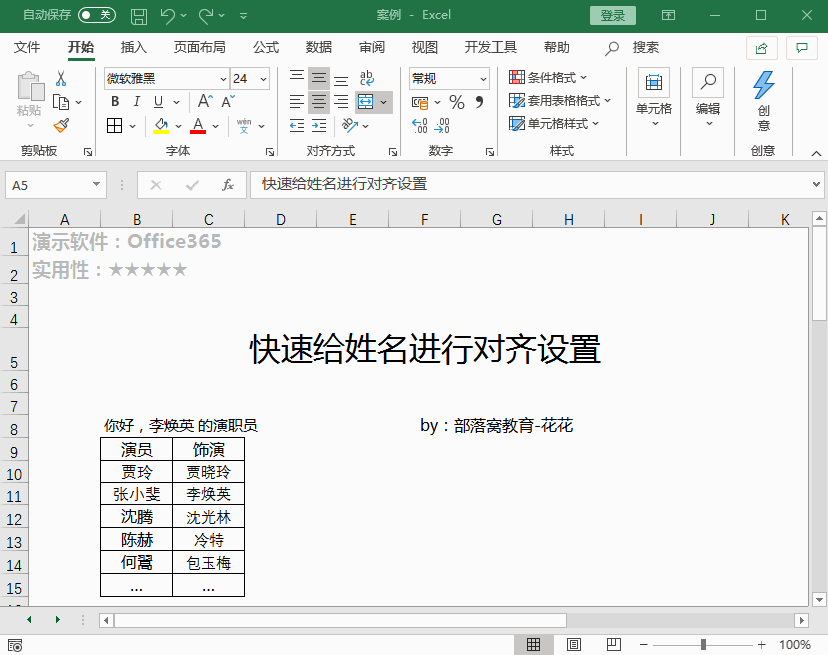Viewport: 828px width, 655px height.
Task: Switch to Page Layout view
Action: (573, 644)
